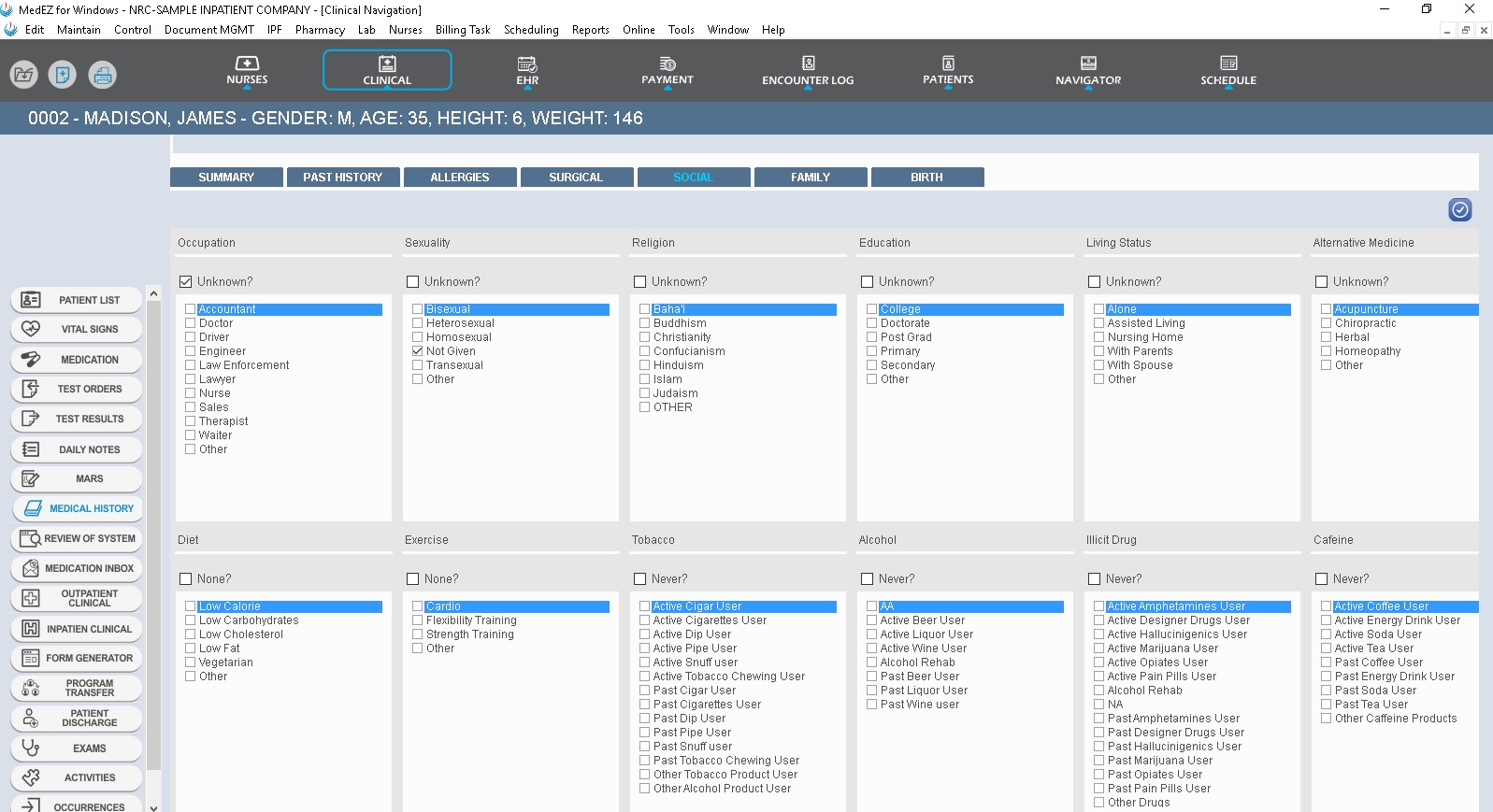Viewport: 1493px width, 812px height.
Task: Check Strength Training under Exercise
Action: 418,634
